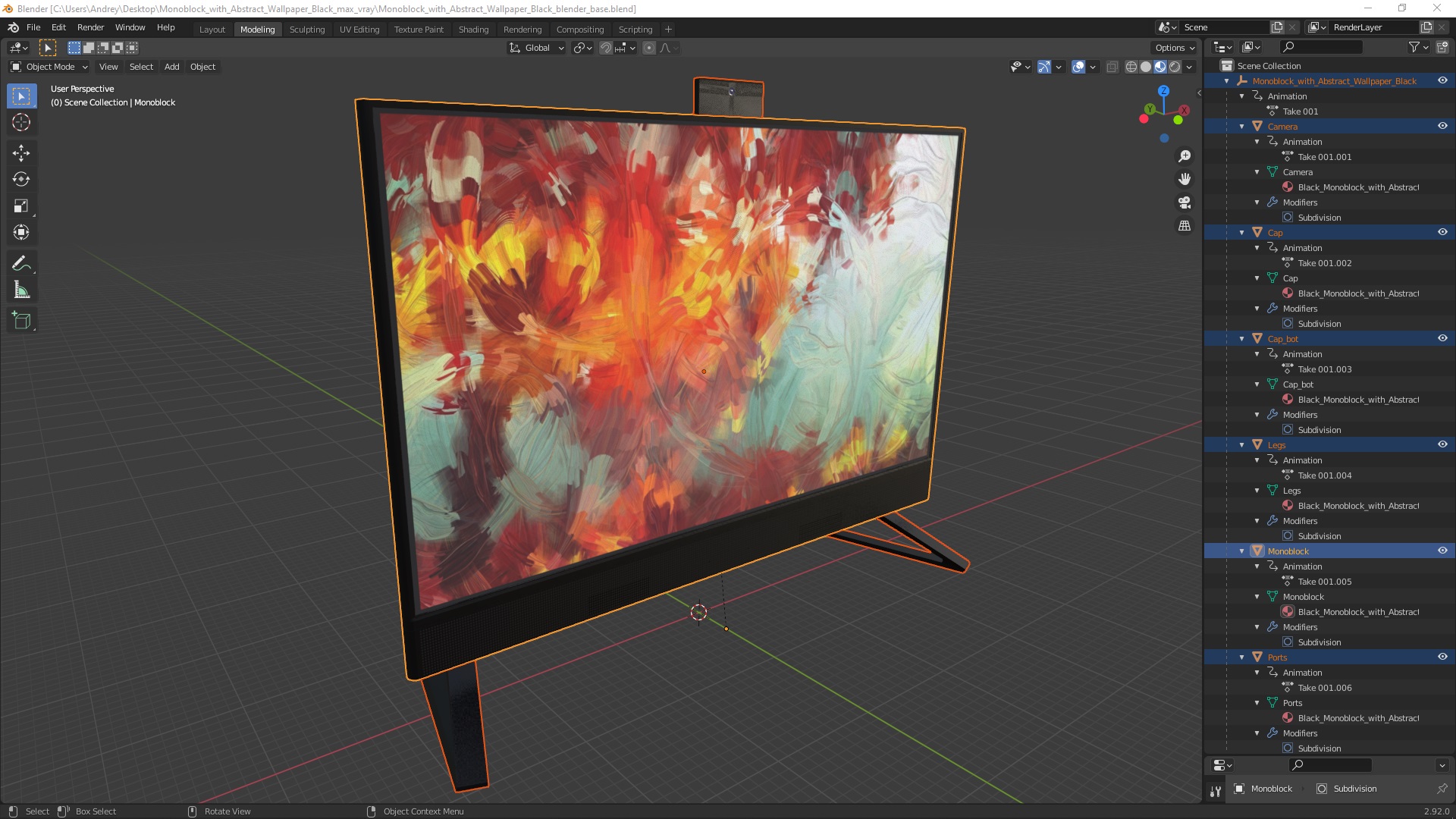
Task: Select the Annotate tool
Action: 21,264
